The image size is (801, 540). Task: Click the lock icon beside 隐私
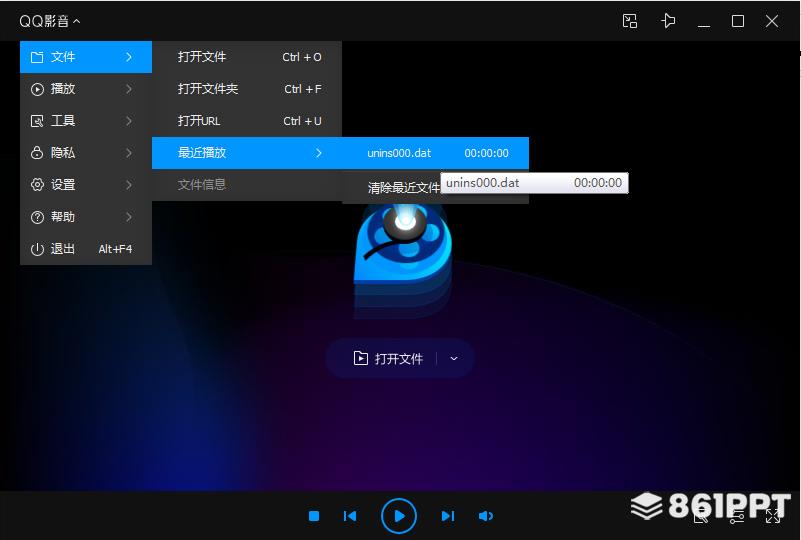click(x=37, y=153)
